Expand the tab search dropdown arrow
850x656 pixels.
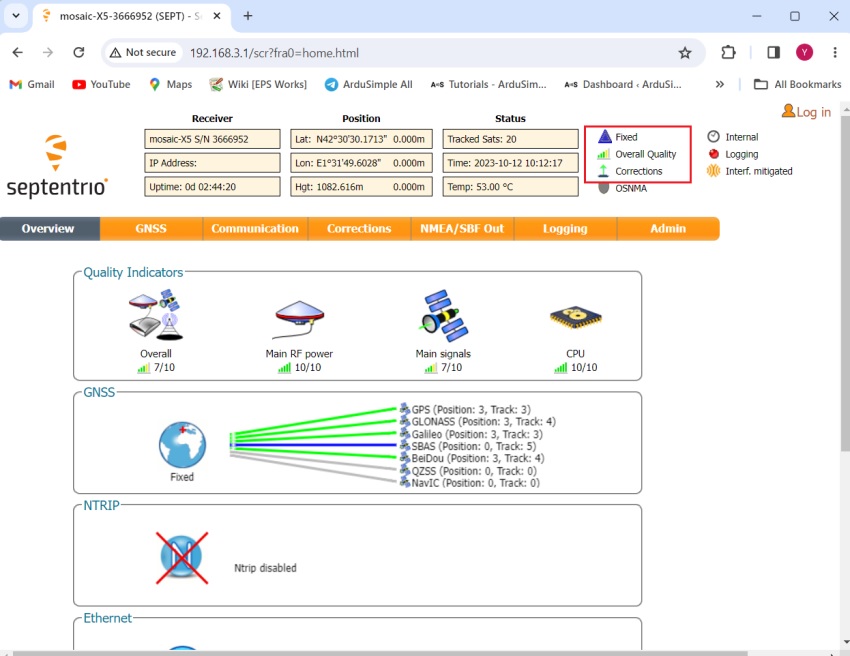(16, 16)
